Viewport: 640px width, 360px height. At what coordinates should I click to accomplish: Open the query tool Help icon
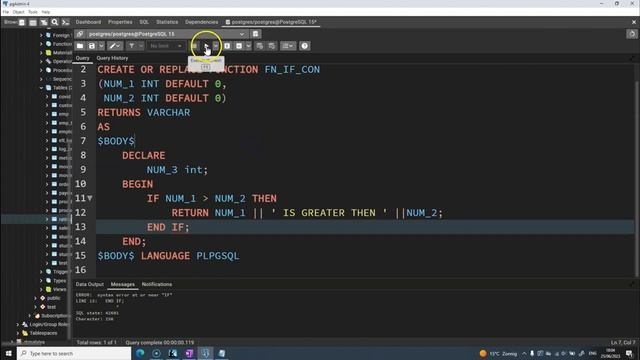pyautogui.click(x=304, y=46)
